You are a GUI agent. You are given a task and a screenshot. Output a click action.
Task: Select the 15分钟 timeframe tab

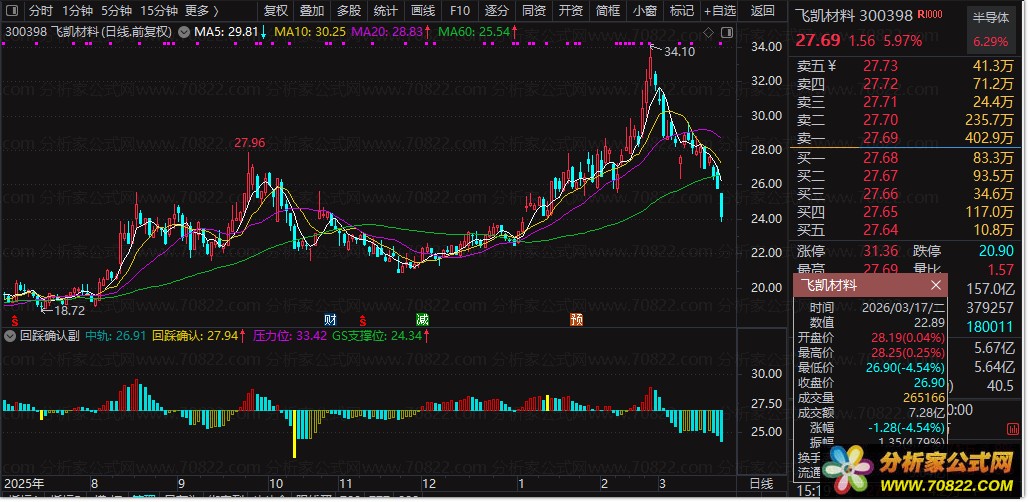[x=158, y=11]
